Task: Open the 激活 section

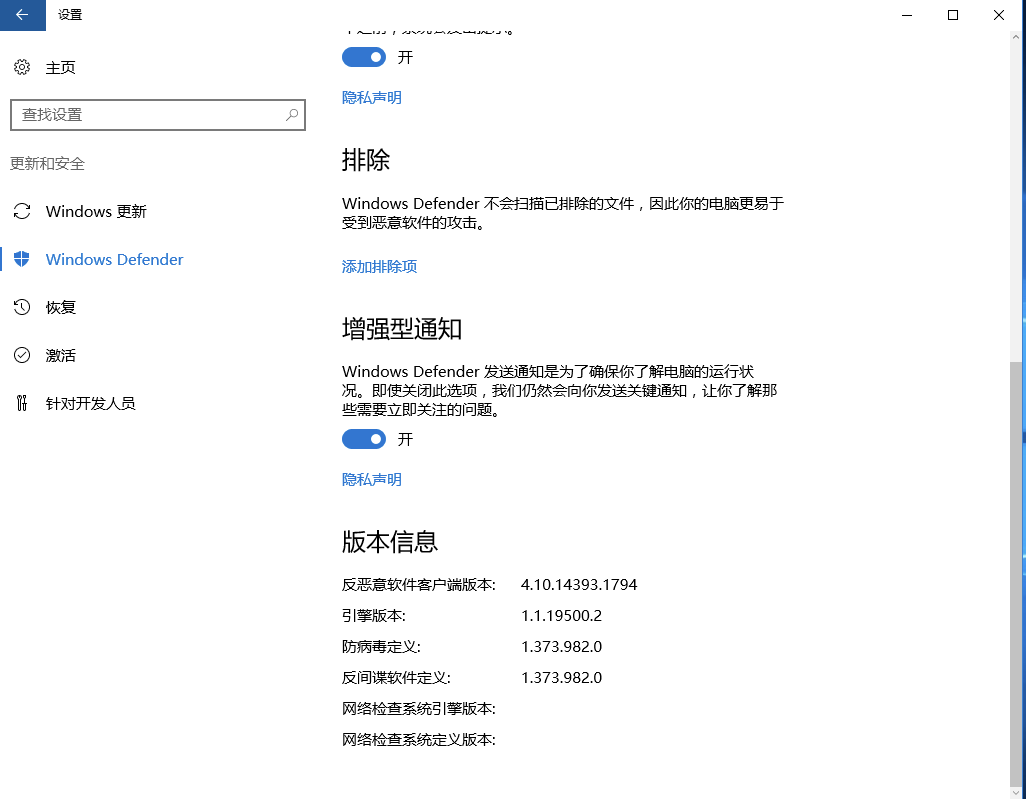Action: (x=61, y=355)
